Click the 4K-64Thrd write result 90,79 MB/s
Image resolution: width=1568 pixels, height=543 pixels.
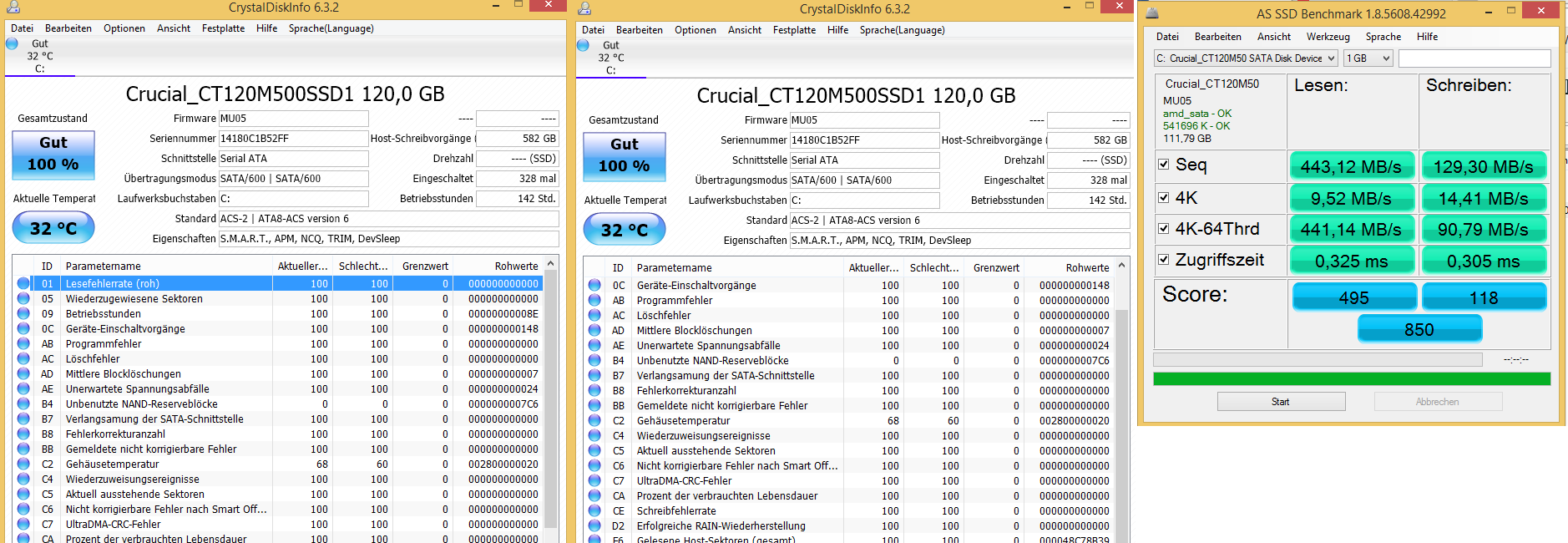click(x=1484, y=229)
